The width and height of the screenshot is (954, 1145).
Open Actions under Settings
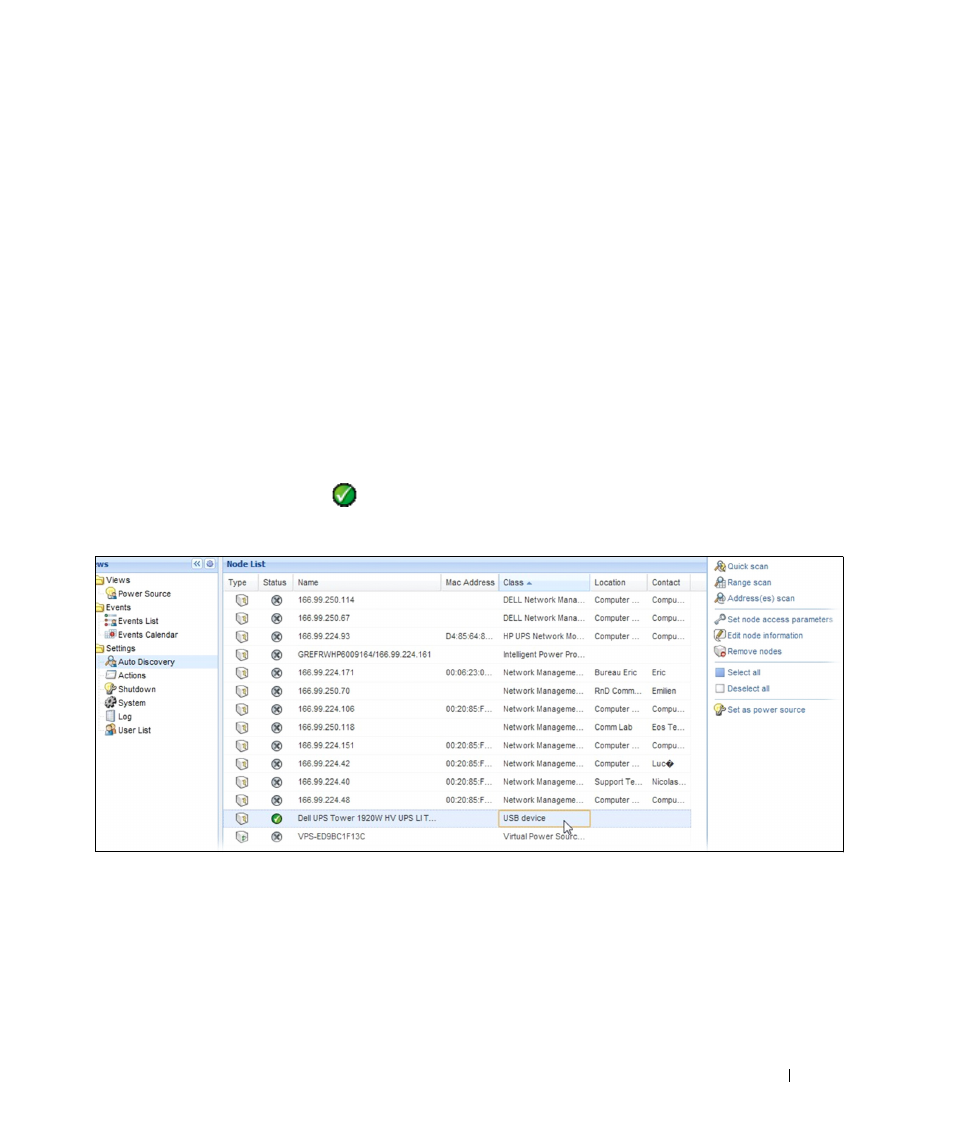click(132, 676)
